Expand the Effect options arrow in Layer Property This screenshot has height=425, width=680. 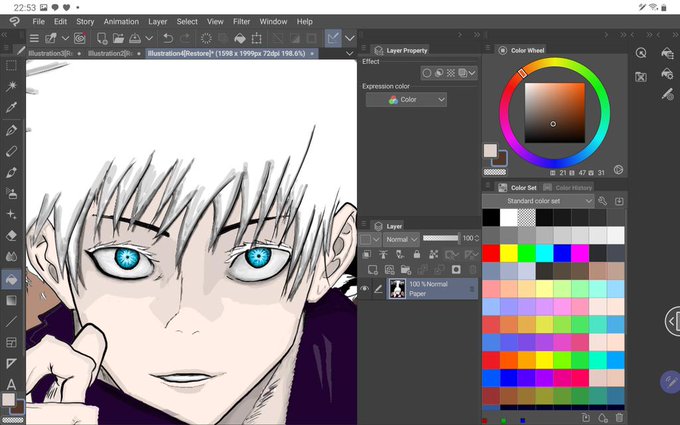(x=471, y=73)
